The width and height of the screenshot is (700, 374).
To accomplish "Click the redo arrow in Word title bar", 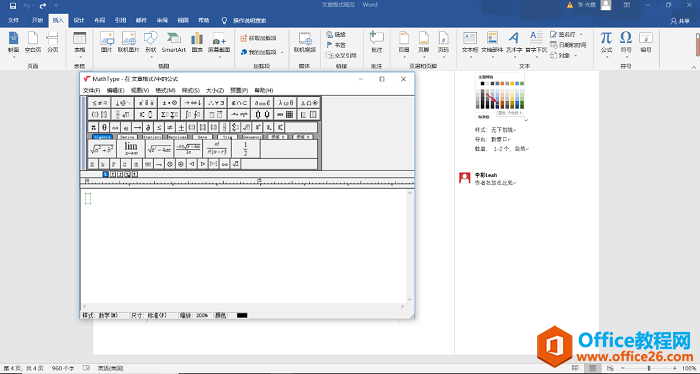I will click(x=43, y=6).
